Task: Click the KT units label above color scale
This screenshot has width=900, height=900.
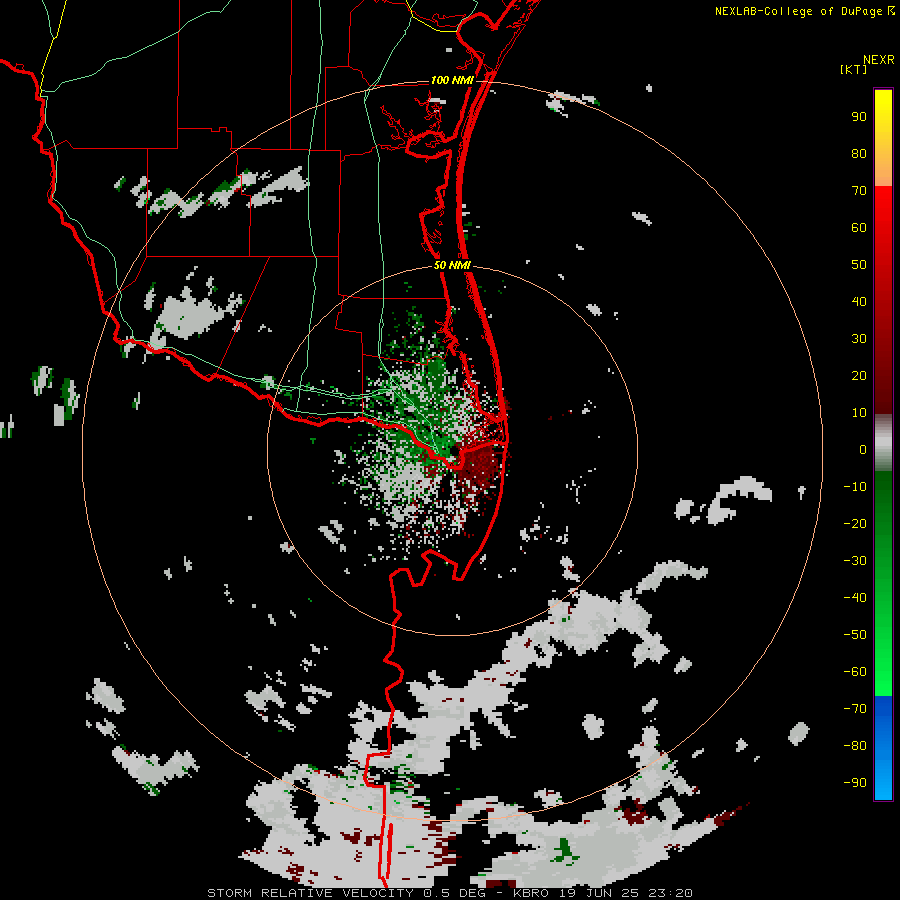Action: point(854,69)
